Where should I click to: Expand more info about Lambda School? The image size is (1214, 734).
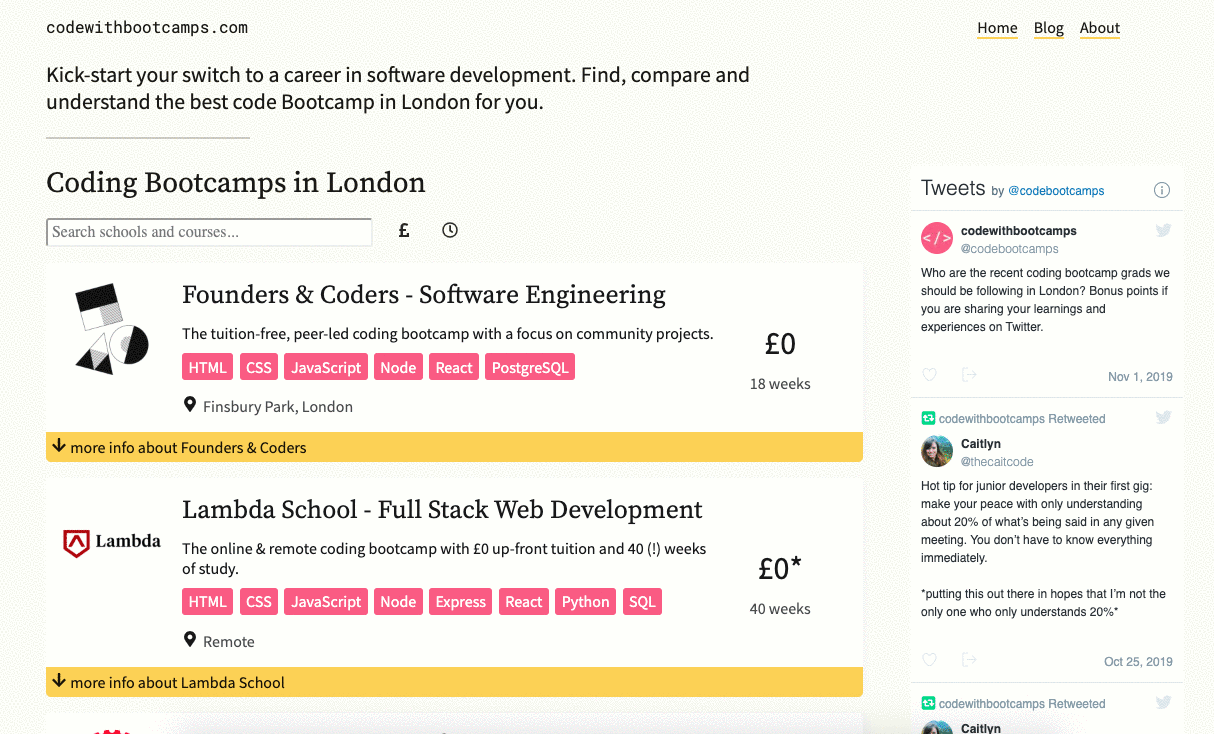(x=454, y=682)
